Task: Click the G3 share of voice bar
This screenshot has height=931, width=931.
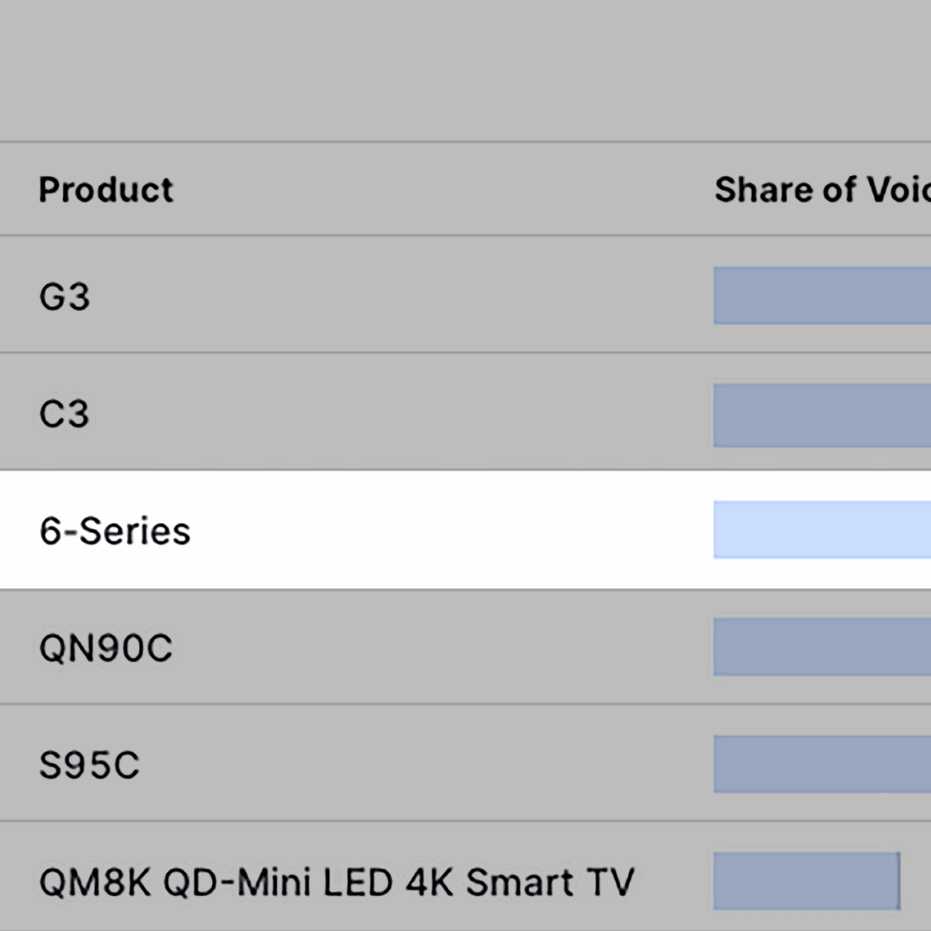Action: point(822,296)
